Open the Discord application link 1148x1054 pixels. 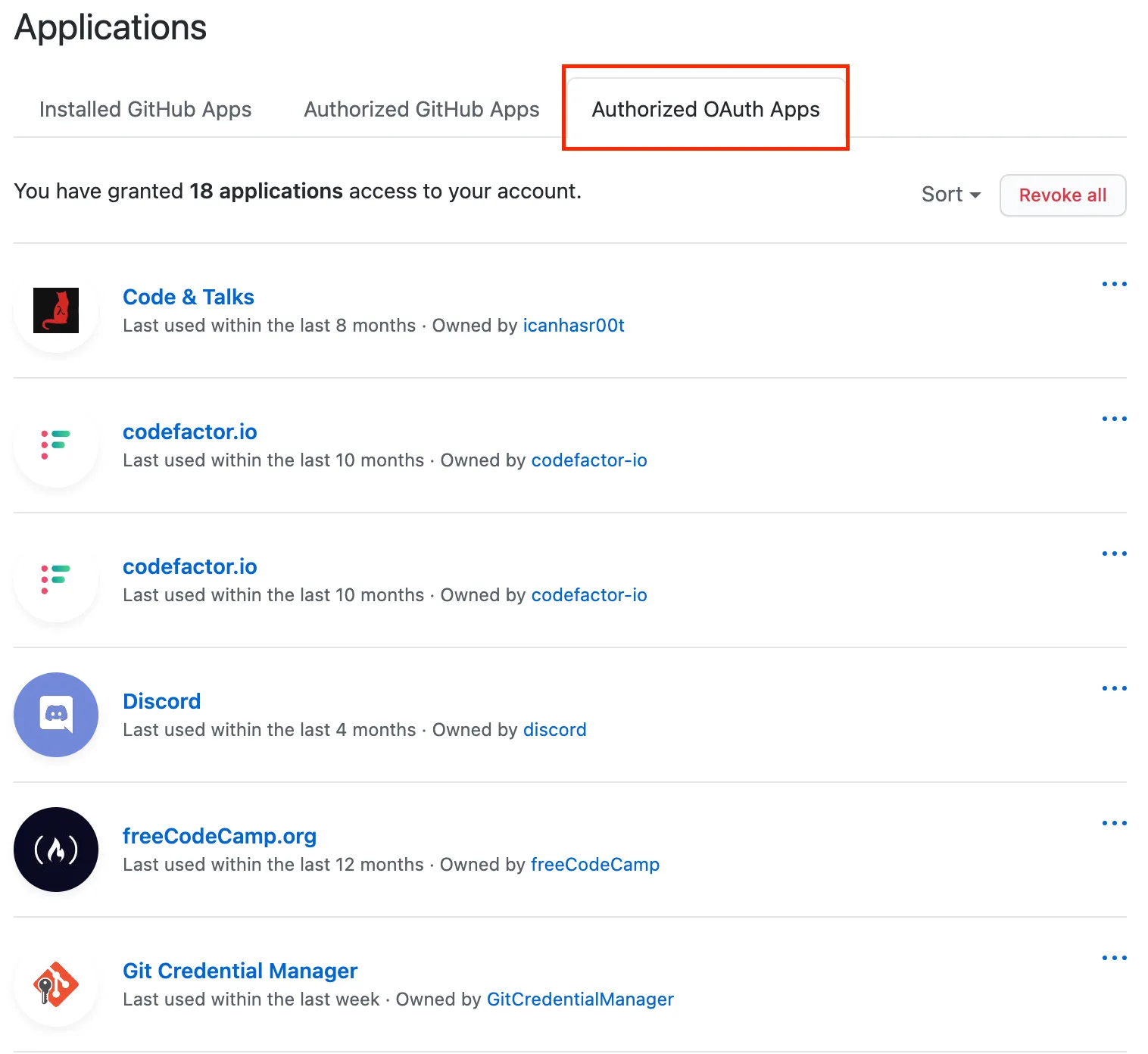(162, 701)
